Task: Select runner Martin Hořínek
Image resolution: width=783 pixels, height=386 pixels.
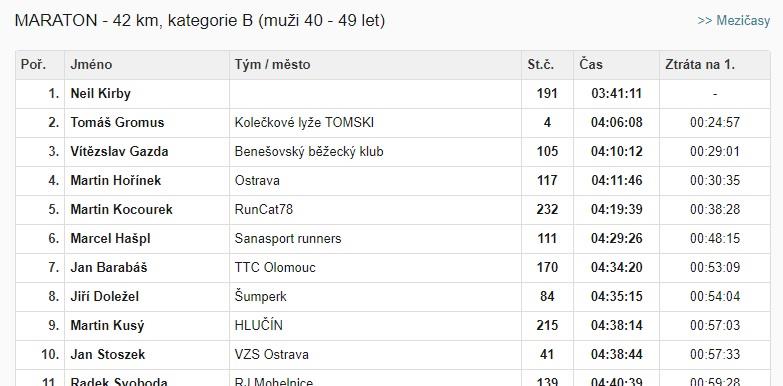Action: point(116,181)
